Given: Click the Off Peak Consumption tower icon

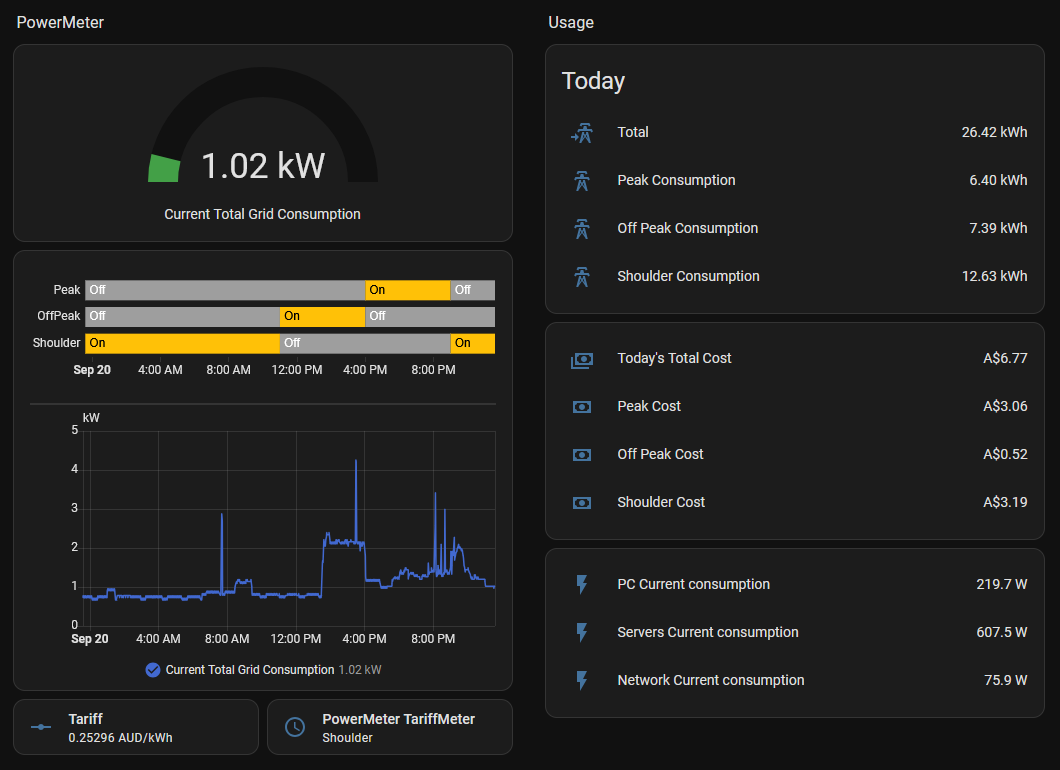Looking at the screenshot, I should (581, 228).
